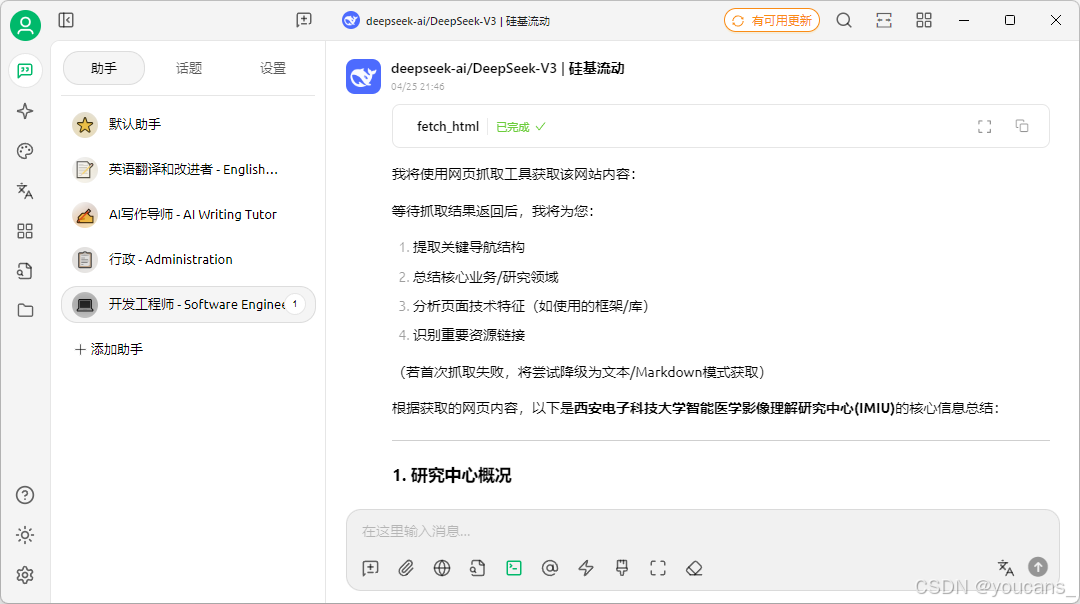Click message timestamp 04/25 21:46
The image size is (1080, 604).
(417, 87)
